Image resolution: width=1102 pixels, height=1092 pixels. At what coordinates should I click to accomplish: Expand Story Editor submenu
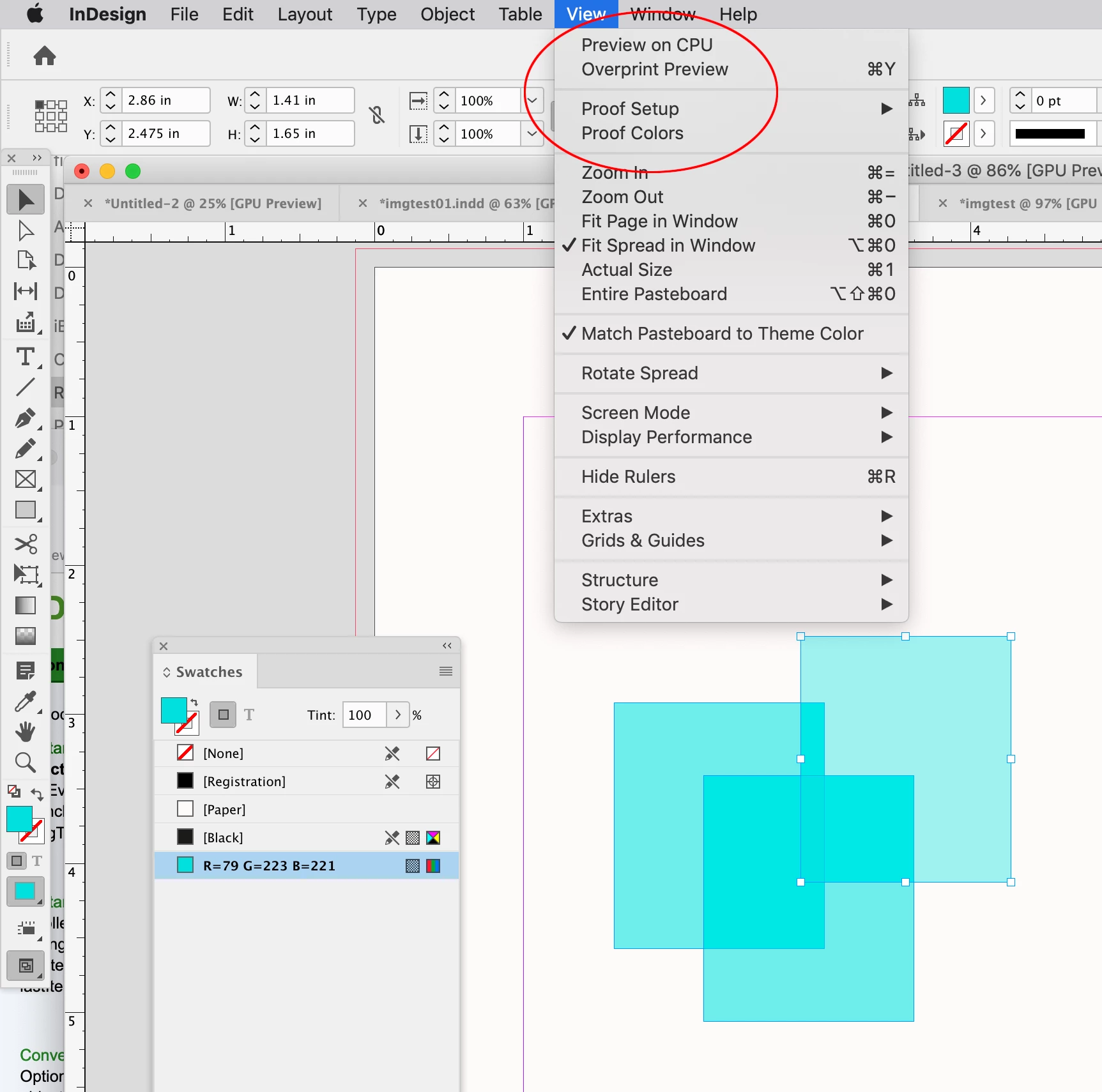click(x=731, y=605)
